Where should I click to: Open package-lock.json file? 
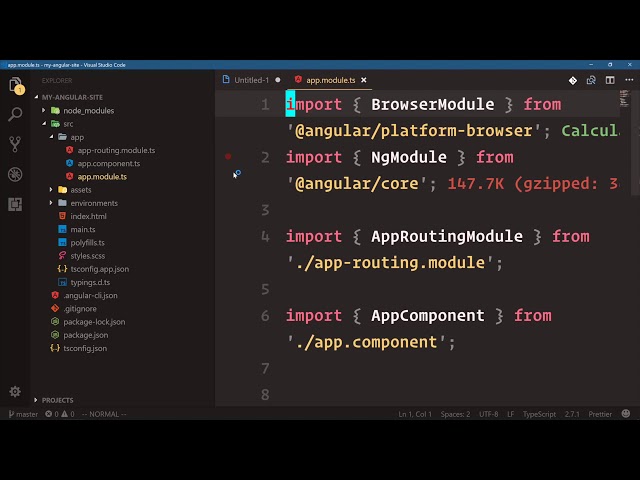click(94, 322)
